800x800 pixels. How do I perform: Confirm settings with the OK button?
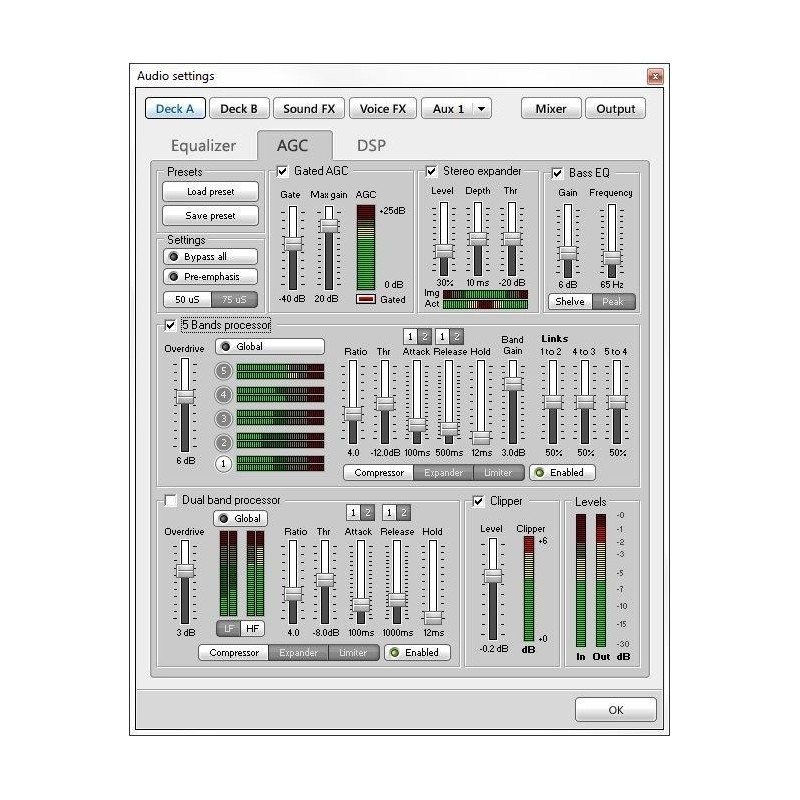pos(615,709)
